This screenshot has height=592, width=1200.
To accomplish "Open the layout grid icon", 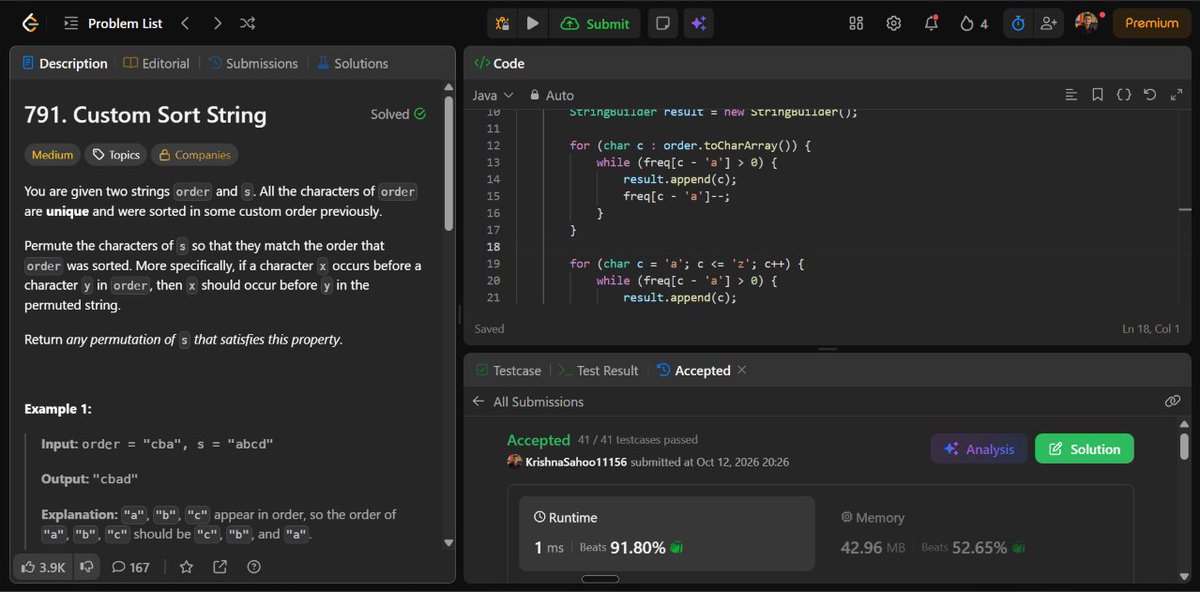I will point(856,23).
